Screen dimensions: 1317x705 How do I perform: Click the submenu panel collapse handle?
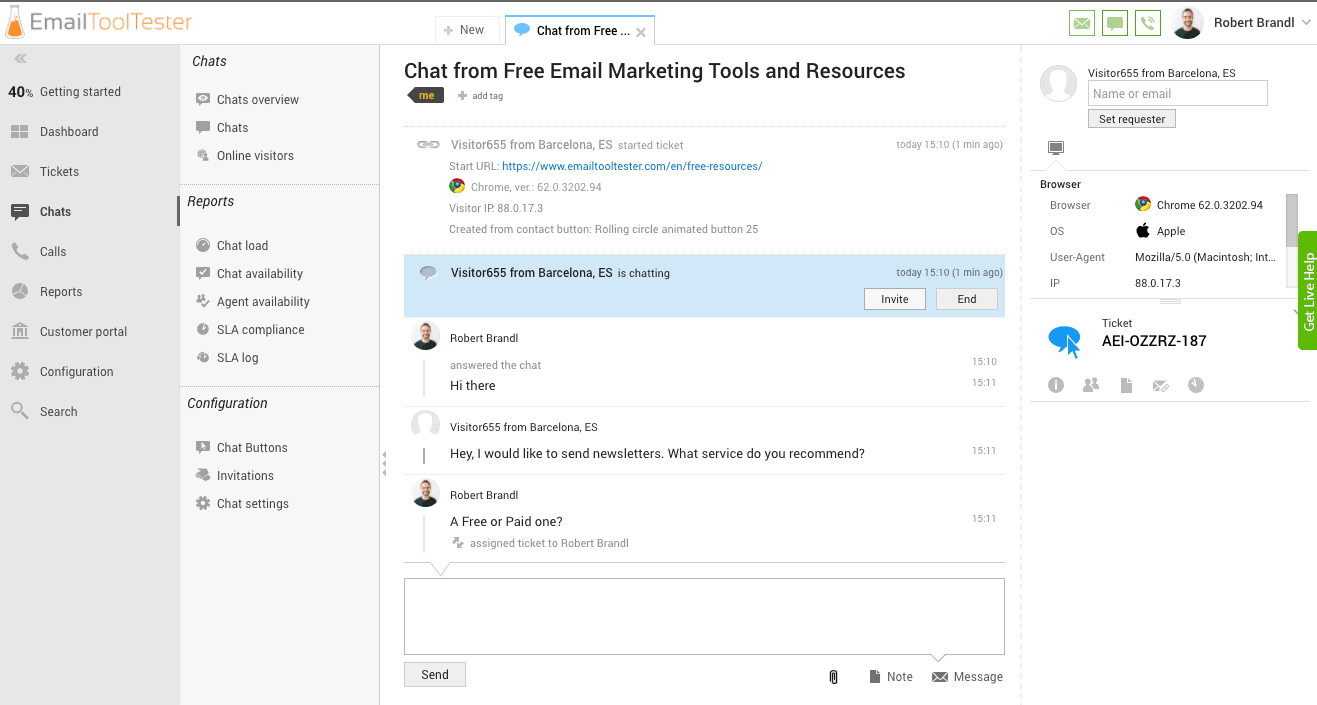coord(384,464)
